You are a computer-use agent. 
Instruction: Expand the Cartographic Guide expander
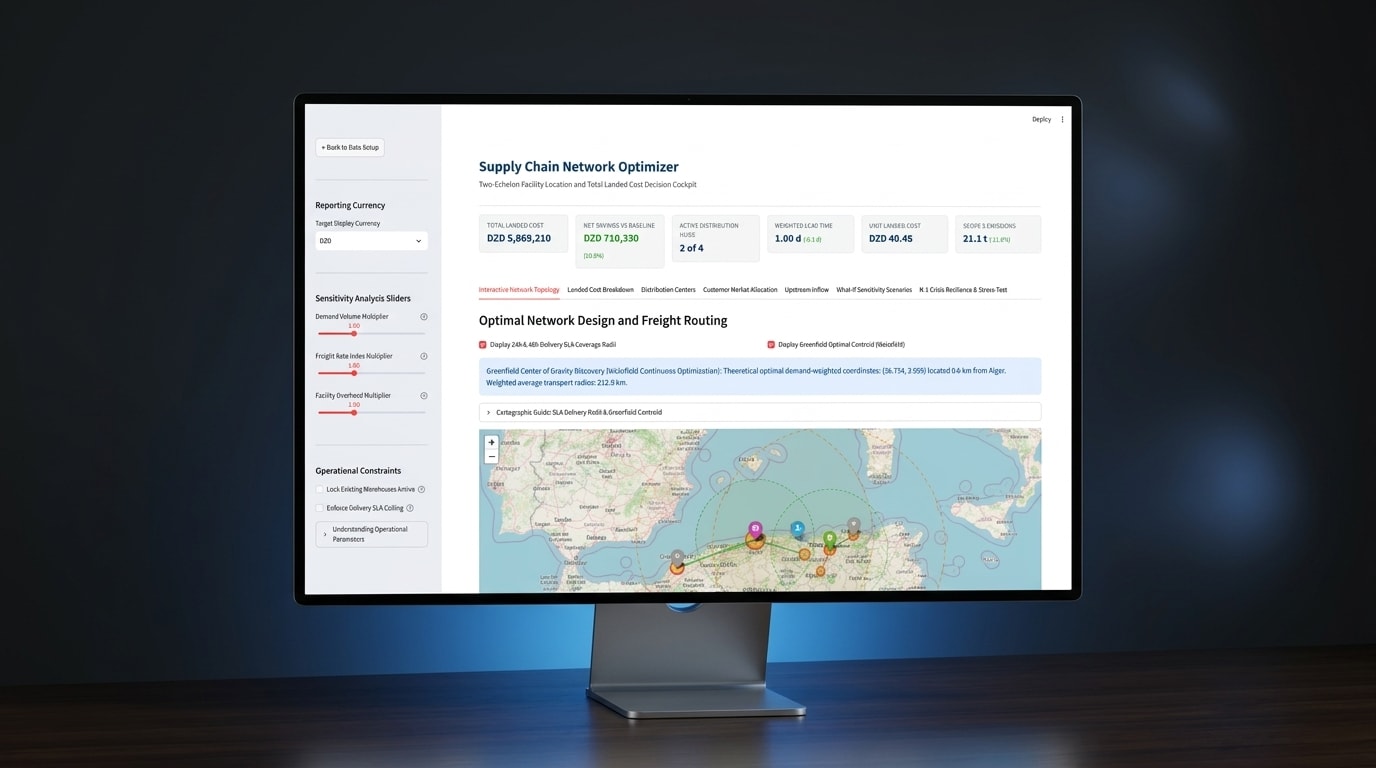tap(760, 412)
